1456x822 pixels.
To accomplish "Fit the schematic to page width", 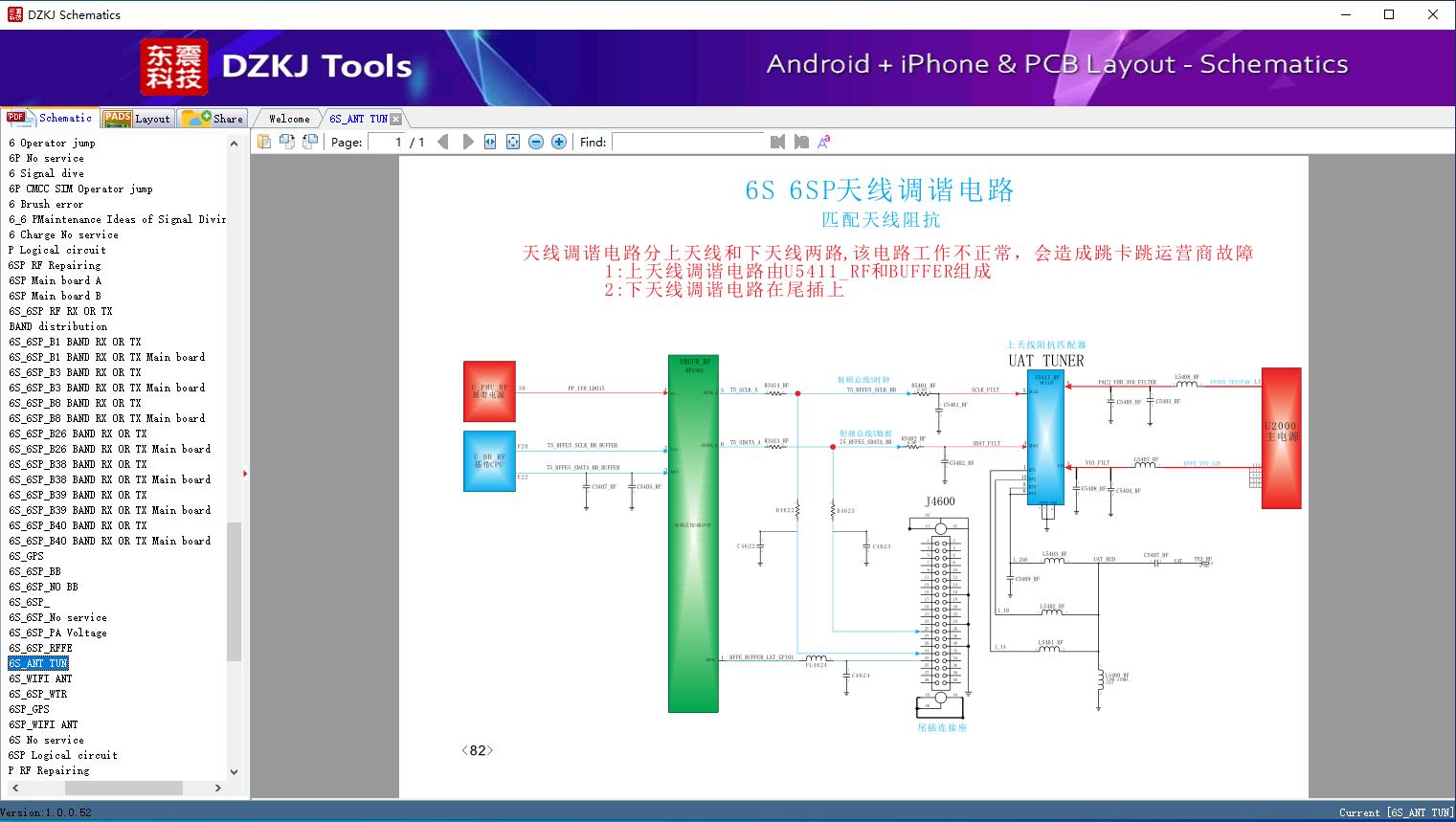I will coord(490,142).
